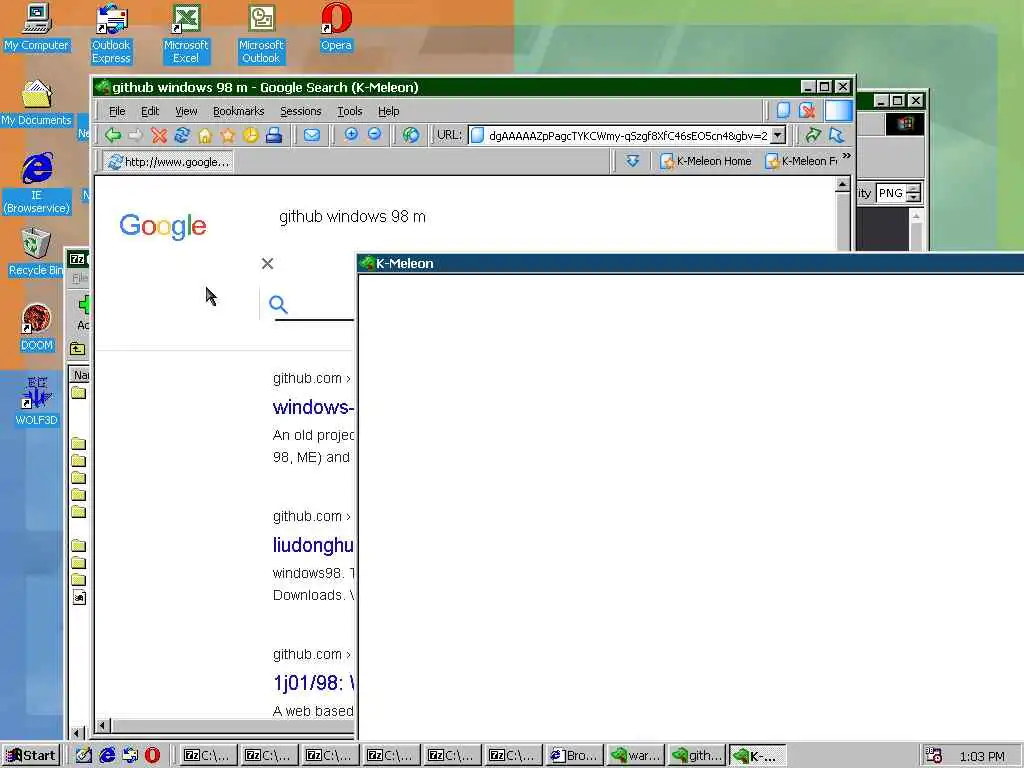Screen dimensions: 1024x768
Task: Open the View menu
Action: pyautogui.click(x=186, y=111)
